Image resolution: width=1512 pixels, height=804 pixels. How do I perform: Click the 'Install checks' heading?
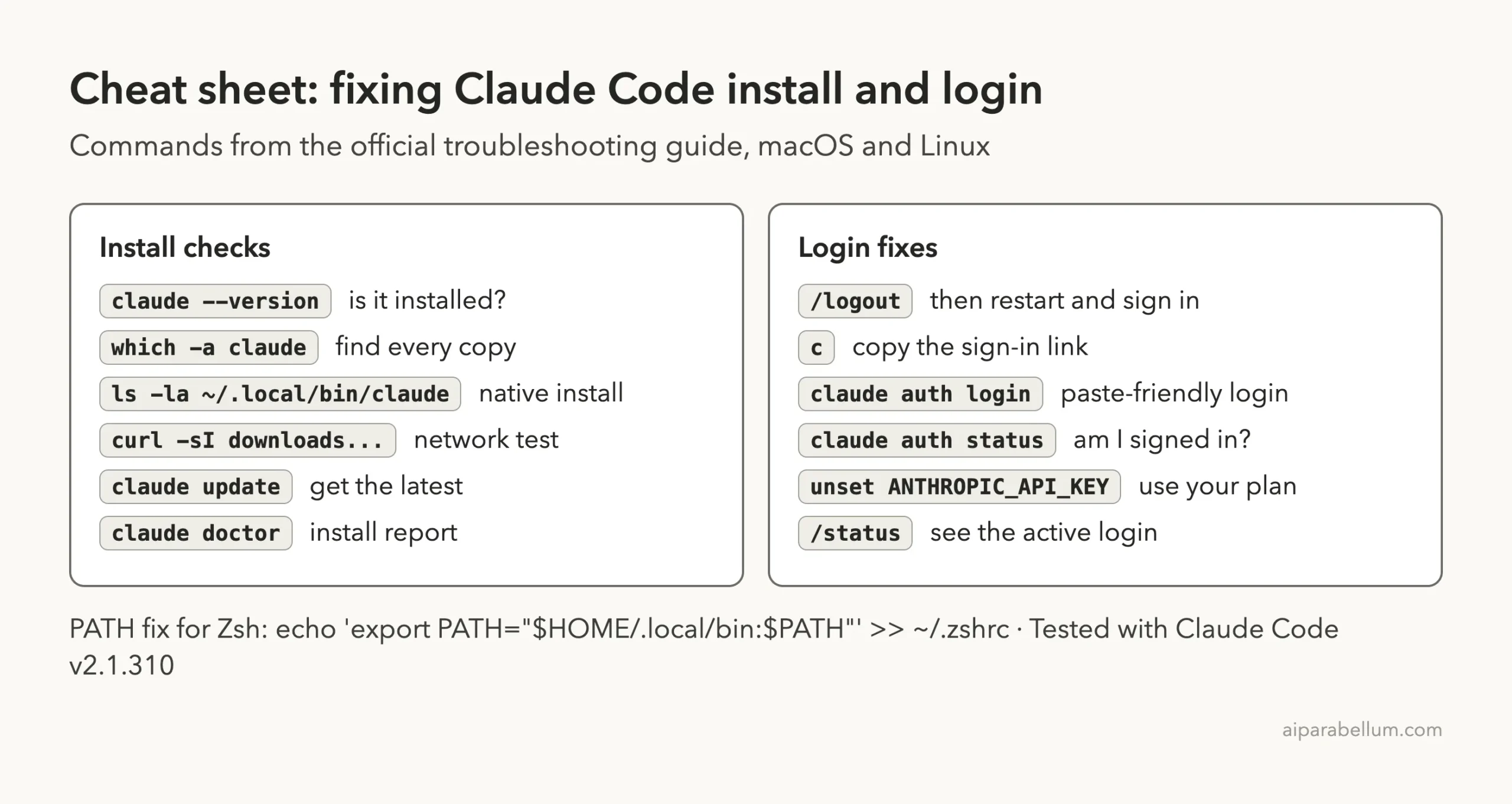click(x=185, y=247)
